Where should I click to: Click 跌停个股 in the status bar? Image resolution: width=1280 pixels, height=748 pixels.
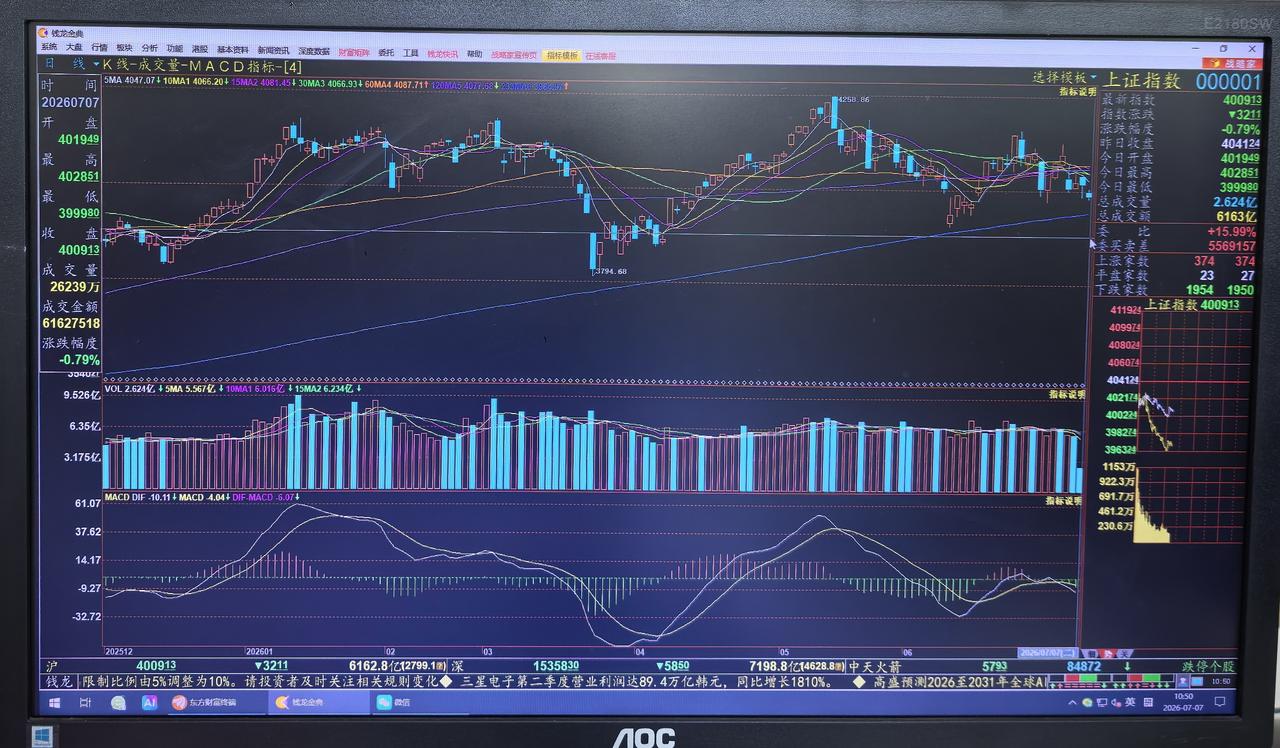[1208, 667]
